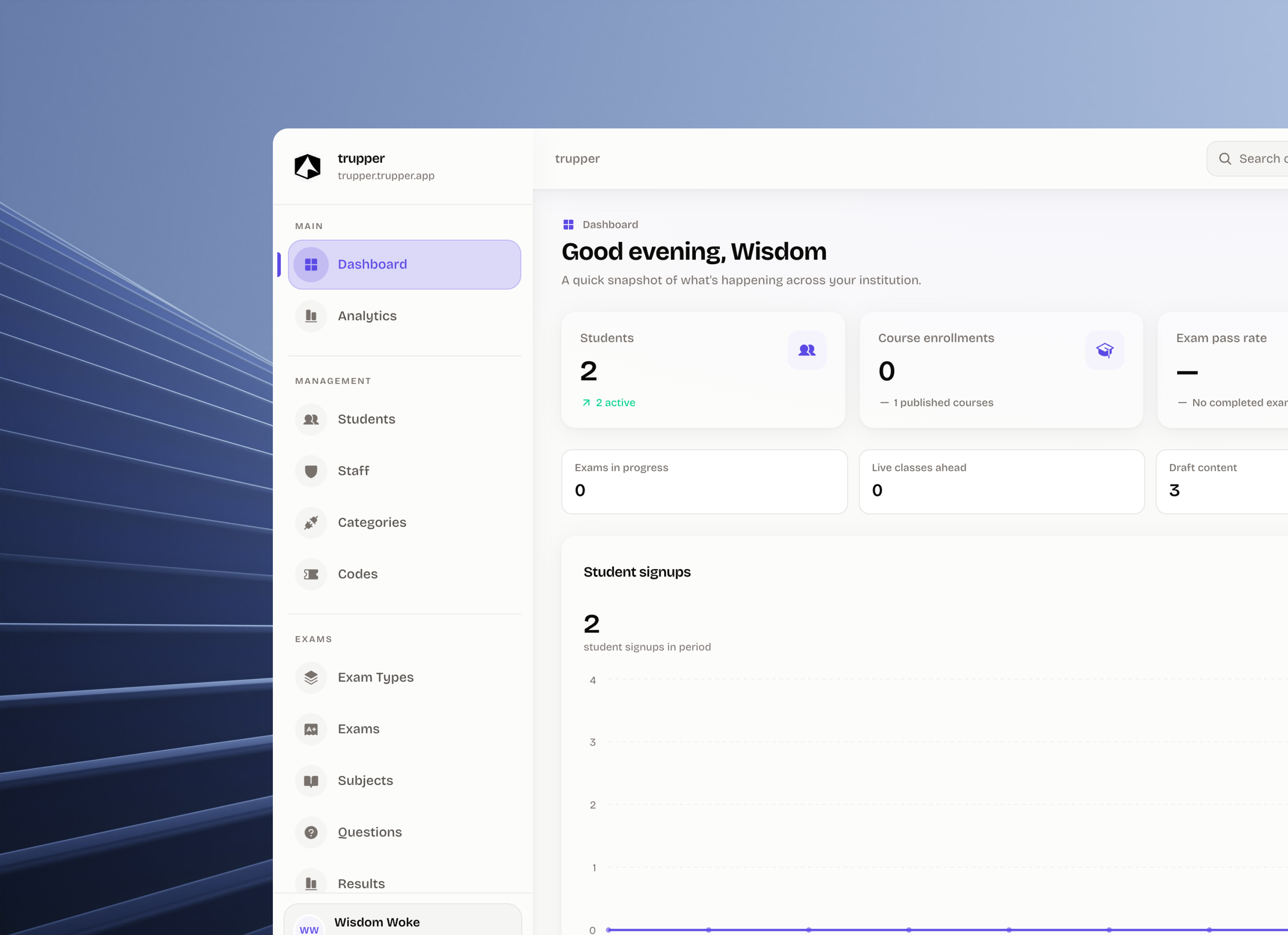Click 'student signups in period' caption

(647, 647)
